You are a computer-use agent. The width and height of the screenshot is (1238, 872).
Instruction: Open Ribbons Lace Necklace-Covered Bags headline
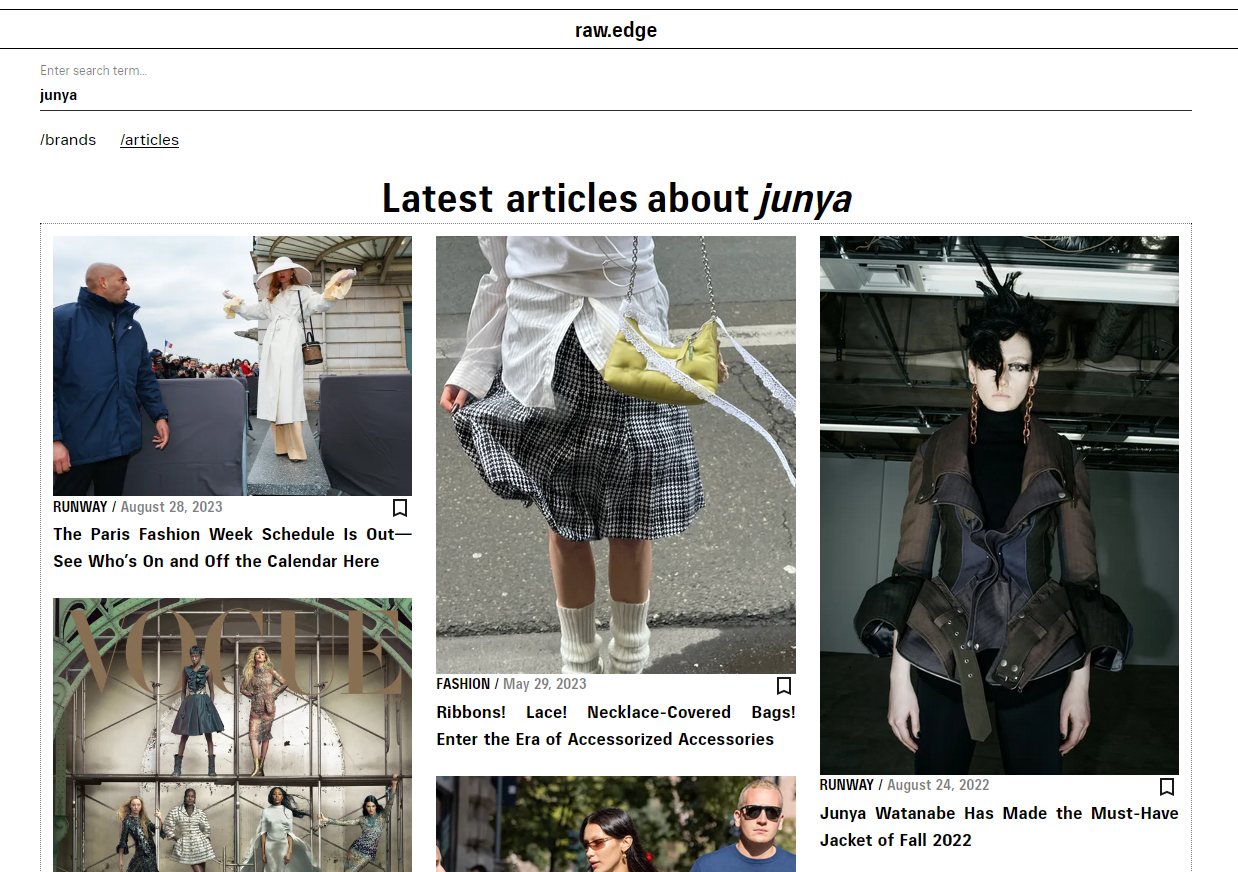(616, 726)
